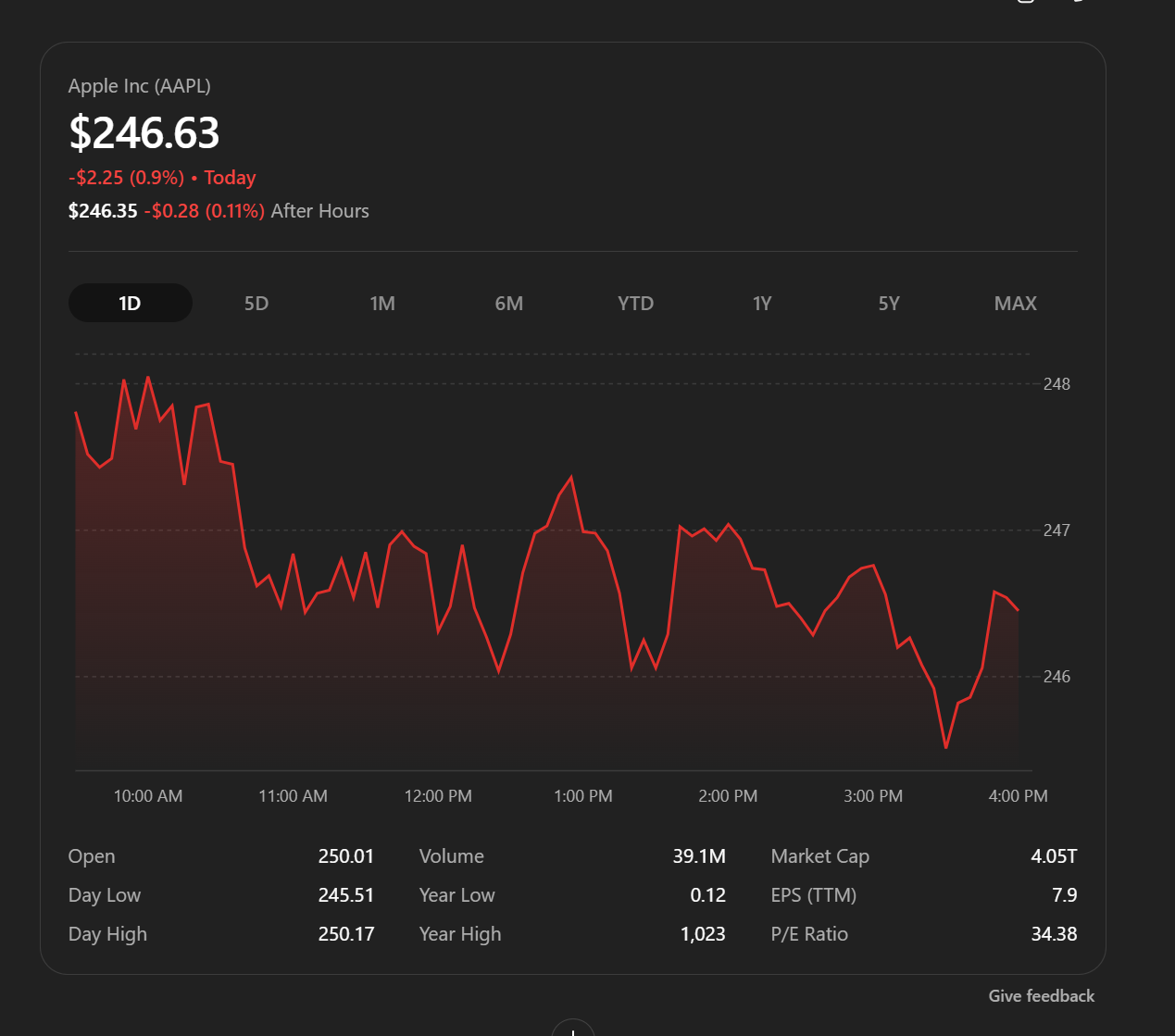Screen dimensions: 1175x1036
Task: Click the P/E Ratio value 34.38
Action: [1055, 933]
